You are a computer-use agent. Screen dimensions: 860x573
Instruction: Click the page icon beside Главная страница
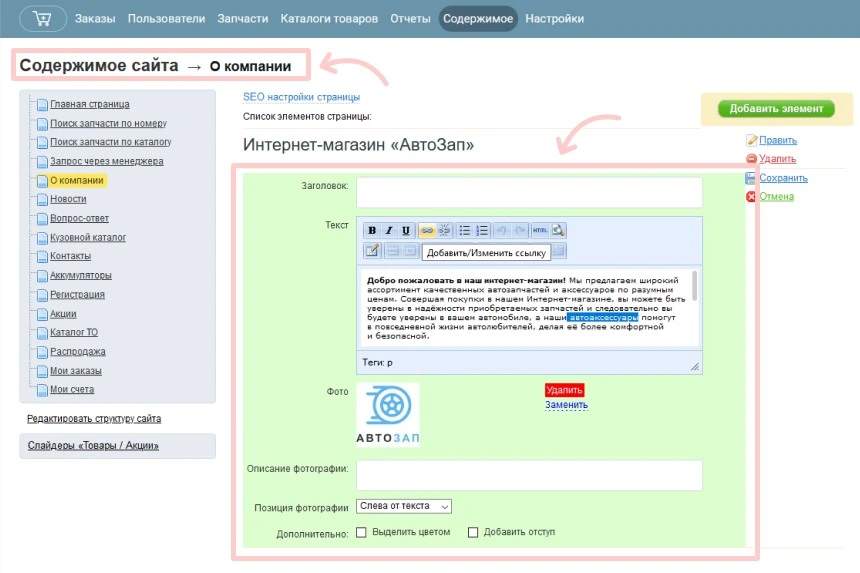point(42,104)
